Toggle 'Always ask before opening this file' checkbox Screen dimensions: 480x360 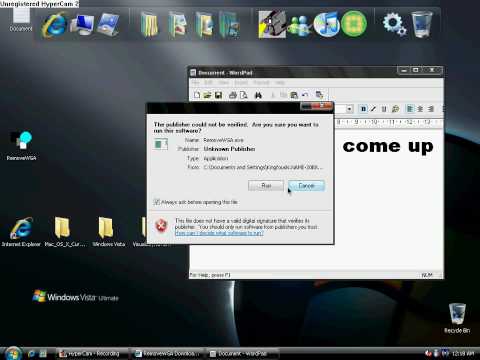[x=157, y=202]
